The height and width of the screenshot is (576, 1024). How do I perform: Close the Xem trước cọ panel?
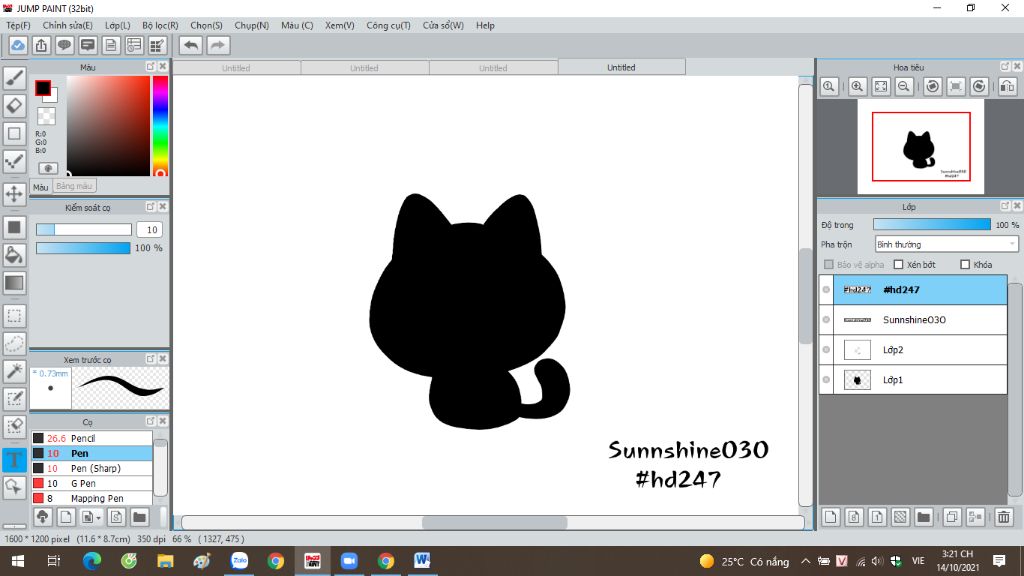(163, 359)
